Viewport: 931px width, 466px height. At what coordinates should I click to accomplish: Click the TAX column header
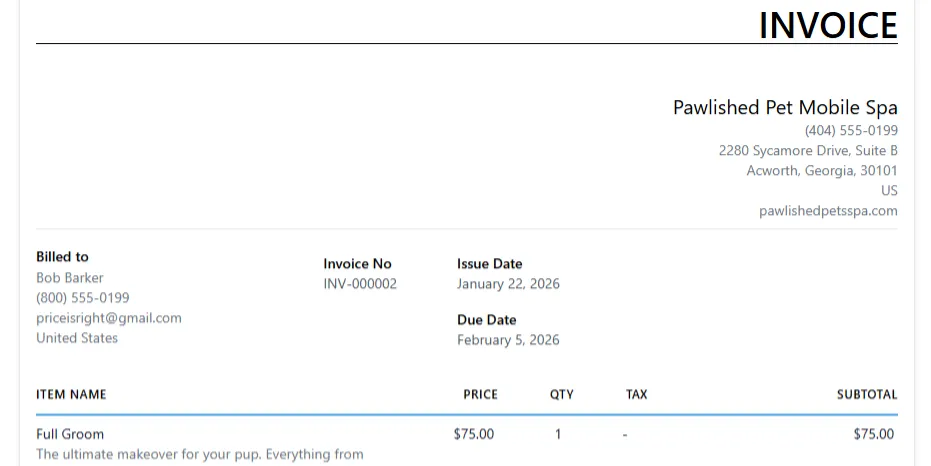coord(636,395)
